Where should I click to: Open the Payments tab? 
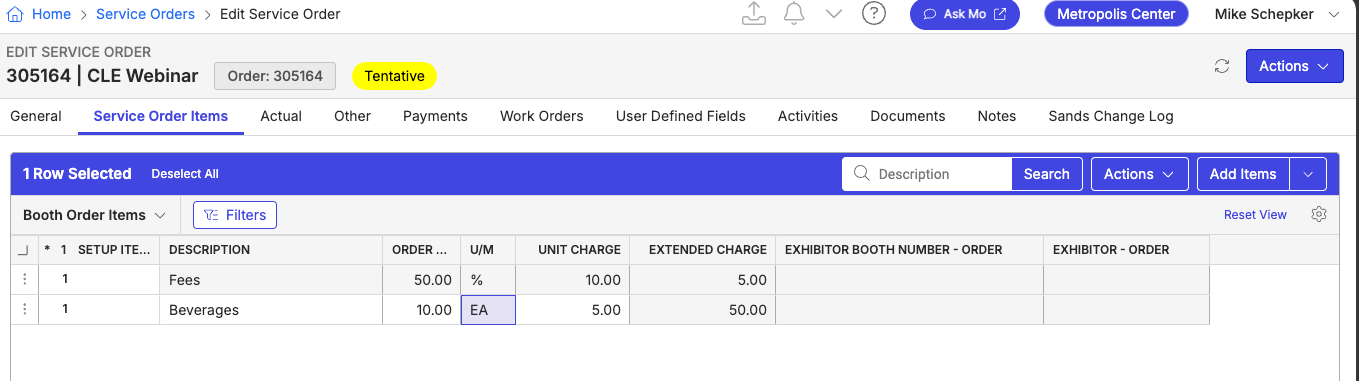coord(435,116)
